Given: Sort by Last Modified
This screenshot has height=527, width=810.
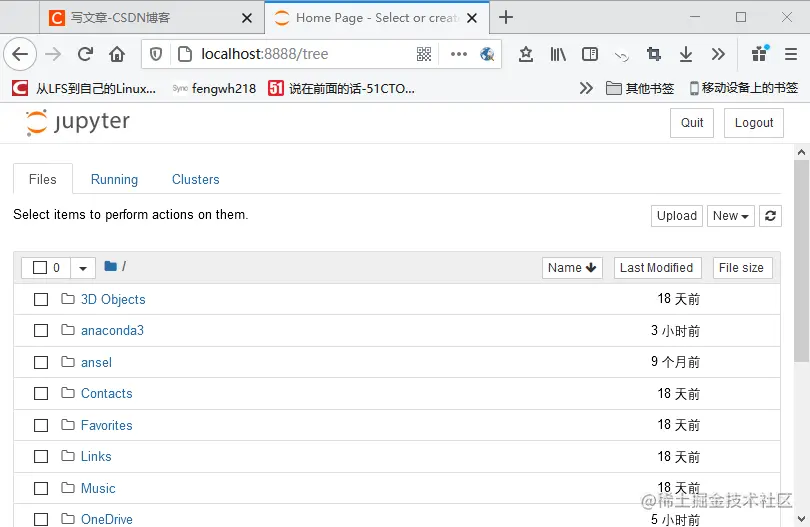Looking at the screenshot, I should [657, 268].
